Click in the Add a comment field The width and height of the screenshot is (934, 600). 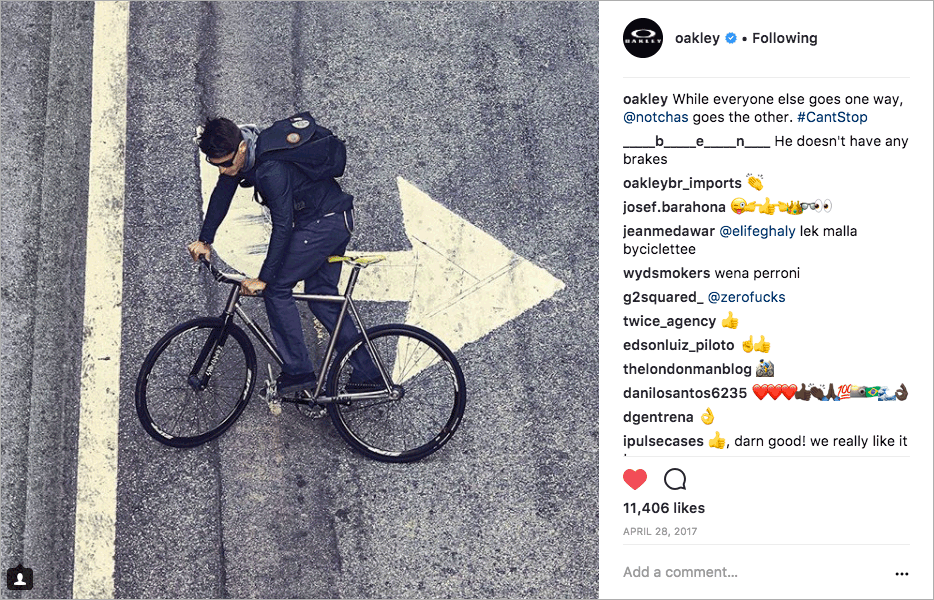(x=754, y=573)
